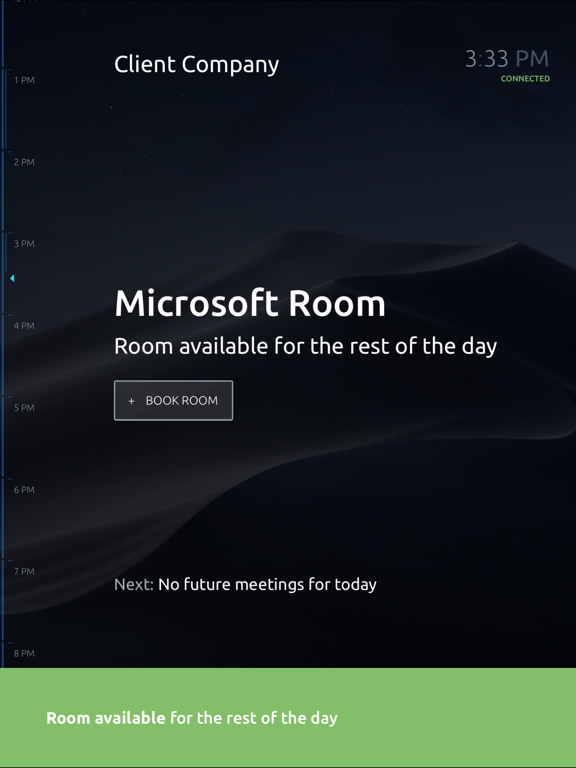
Task: Click the blue timeline bar near 1 PM
Action: 4,109
